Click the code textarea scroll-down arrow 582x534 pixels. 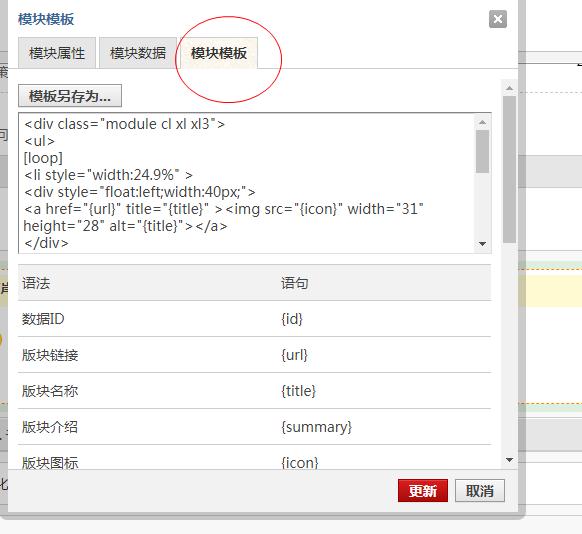click(x=483, y=244)
